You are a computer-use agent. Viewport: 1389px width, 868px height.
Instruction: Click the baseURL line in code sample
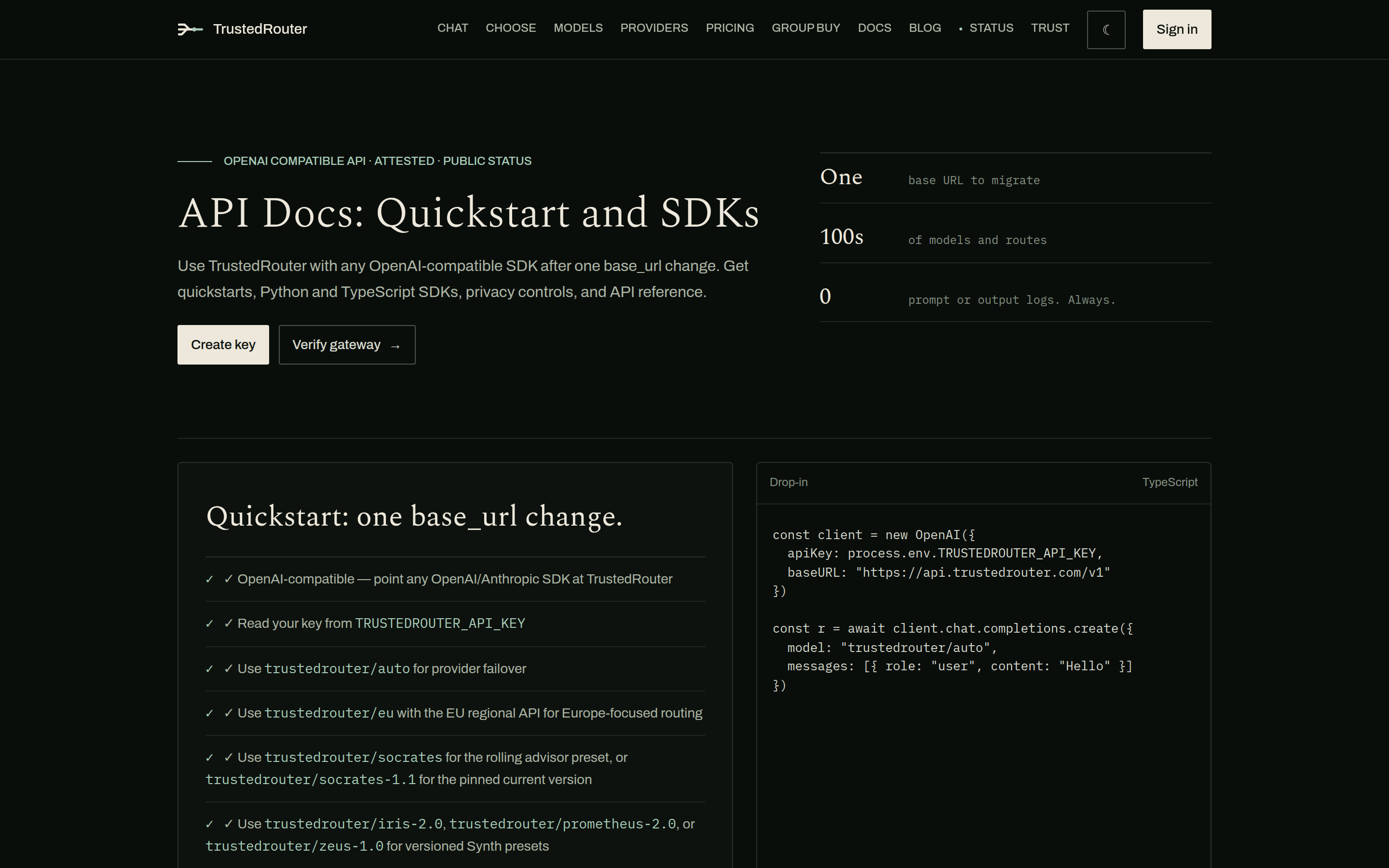[948, 572]
